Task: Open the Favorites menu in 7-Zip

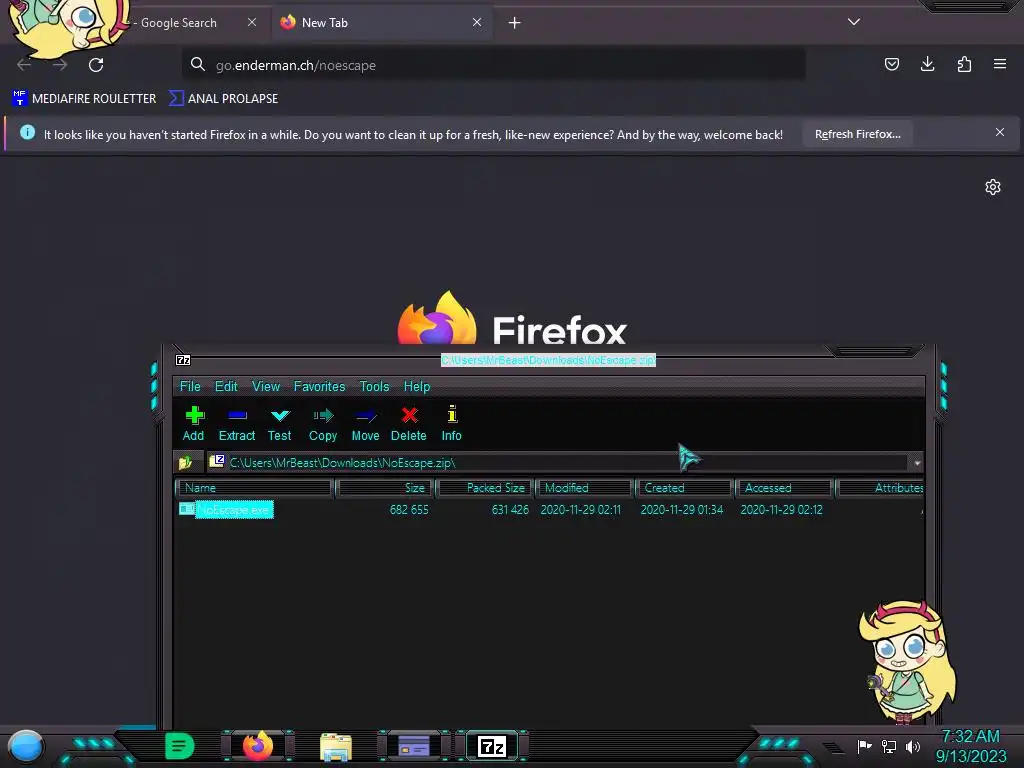Action: coord(319,387)
